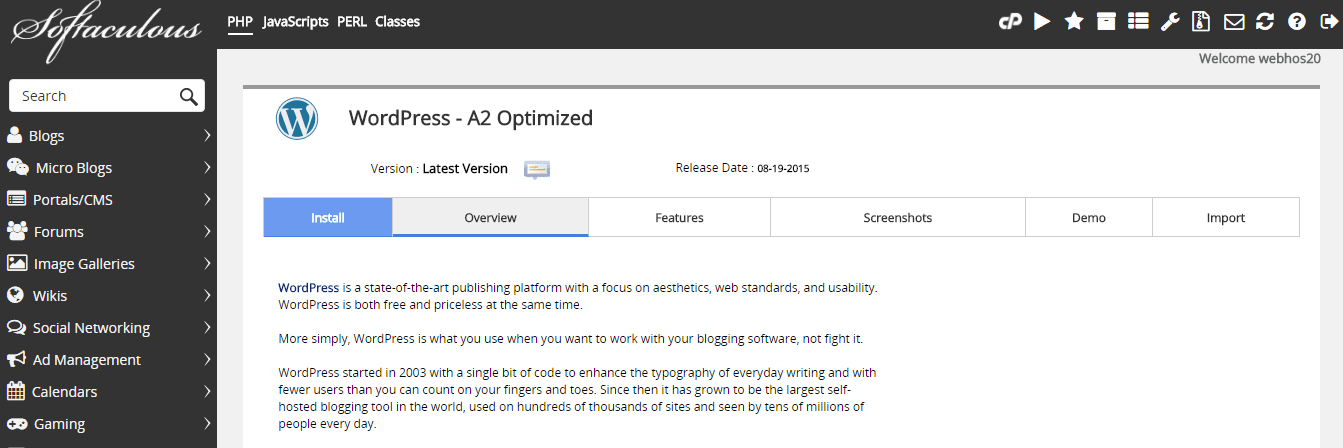Click the Ad Management megaphone icon

(16, 359)
